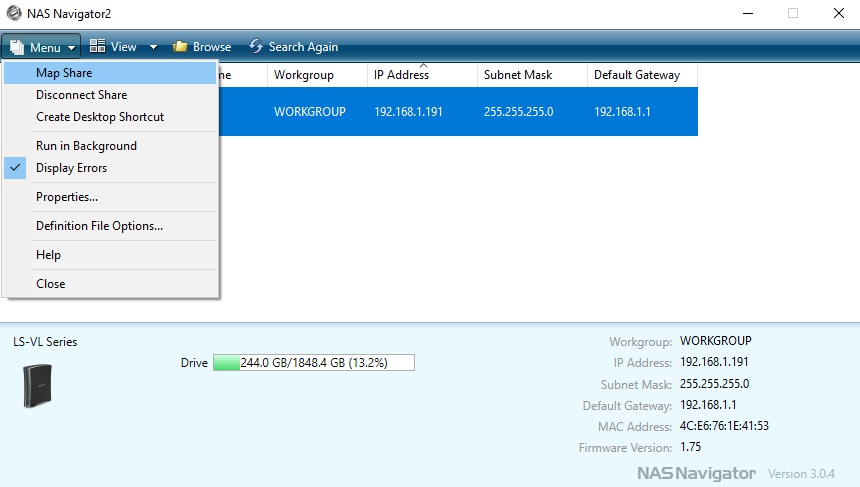This screenshot has height=487, width=860.
Task: Click the details panel Subnet Mask value
Action: (715, 383)
